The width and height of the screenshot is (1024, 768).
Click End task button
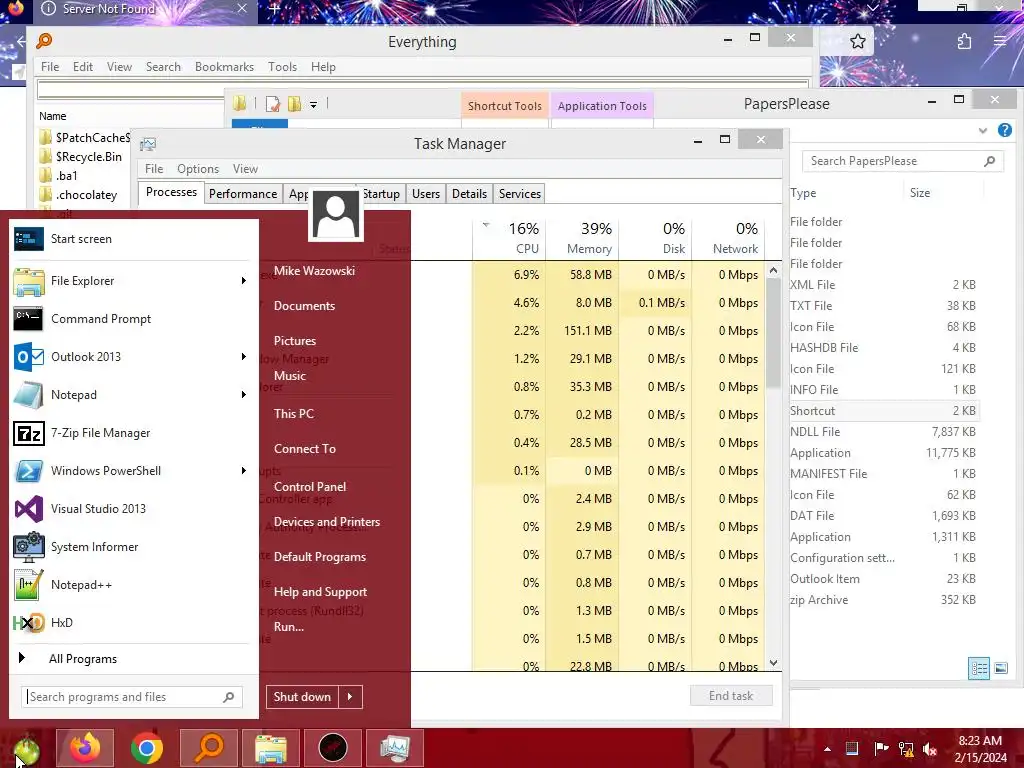[x=731, y=696]
